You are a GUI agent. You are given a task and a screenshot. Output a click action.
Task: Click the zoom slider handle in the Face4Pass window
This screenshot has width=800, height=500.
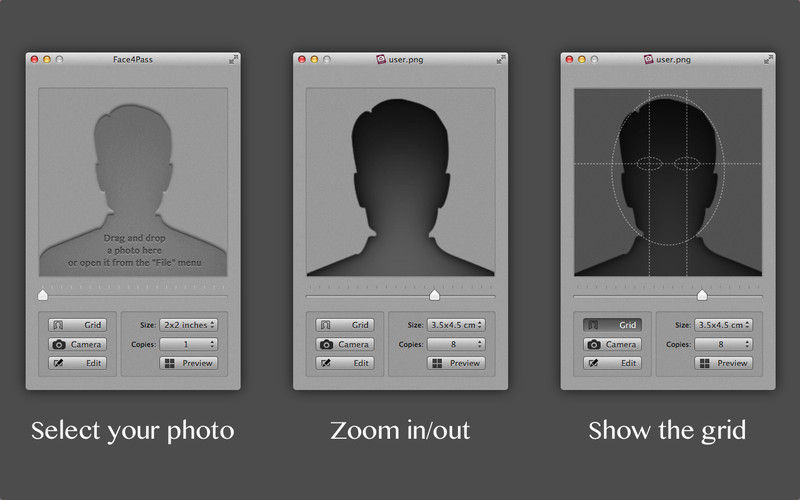coord(43,295)
